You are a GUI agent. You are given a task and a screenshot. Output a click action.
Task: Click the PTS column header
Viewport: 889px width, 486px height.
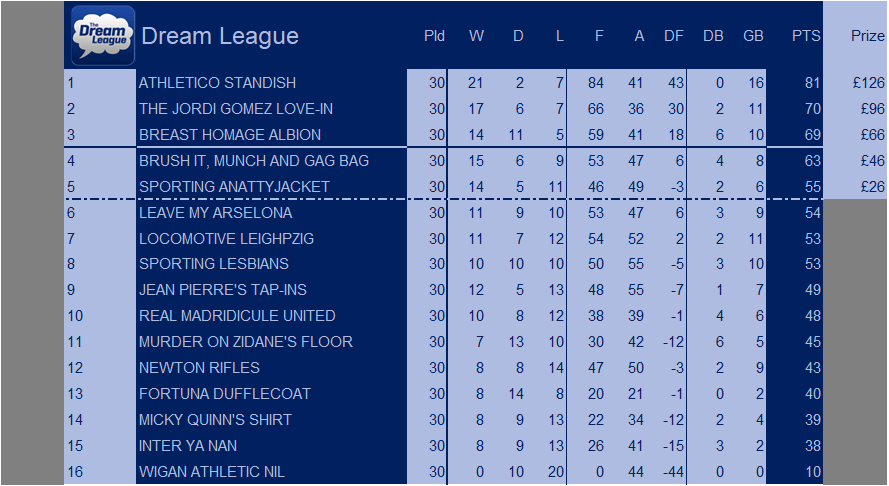point(806,36)
